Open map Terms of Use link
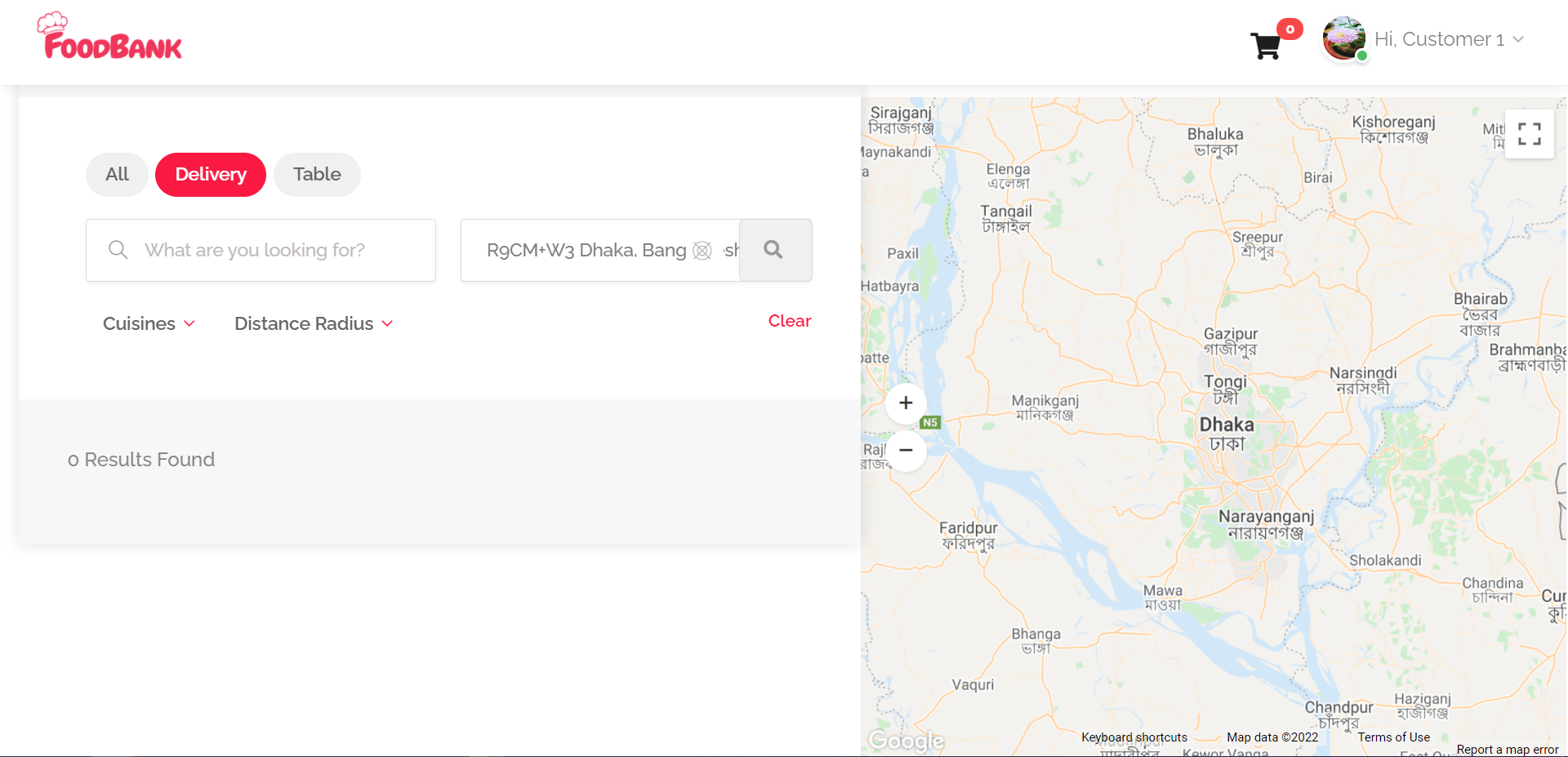The image size is (1568, 757). (x=1394, y=737)
